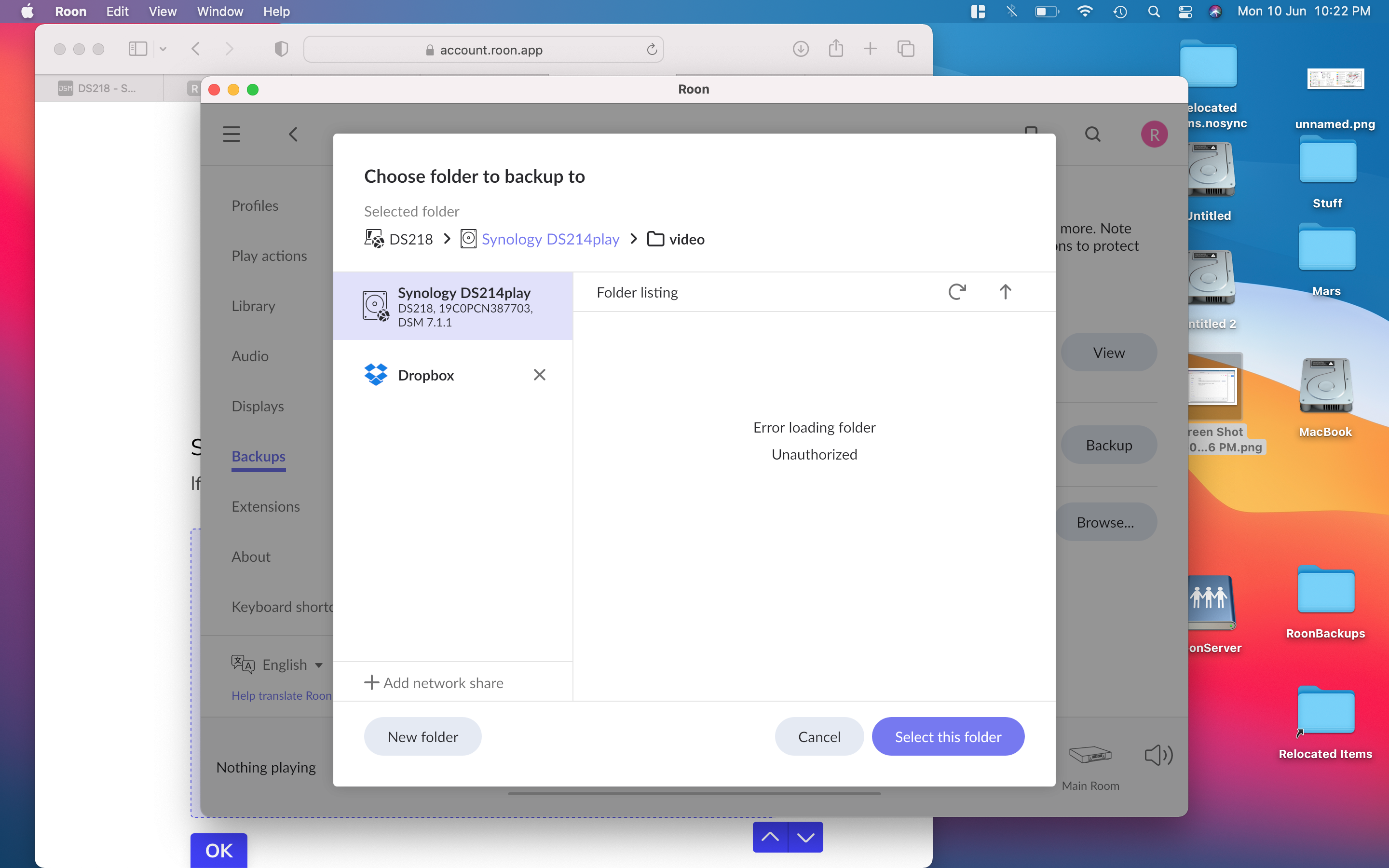1389x868 pixels.
Task: Open the Roon app menu
Action: [70, 12]
